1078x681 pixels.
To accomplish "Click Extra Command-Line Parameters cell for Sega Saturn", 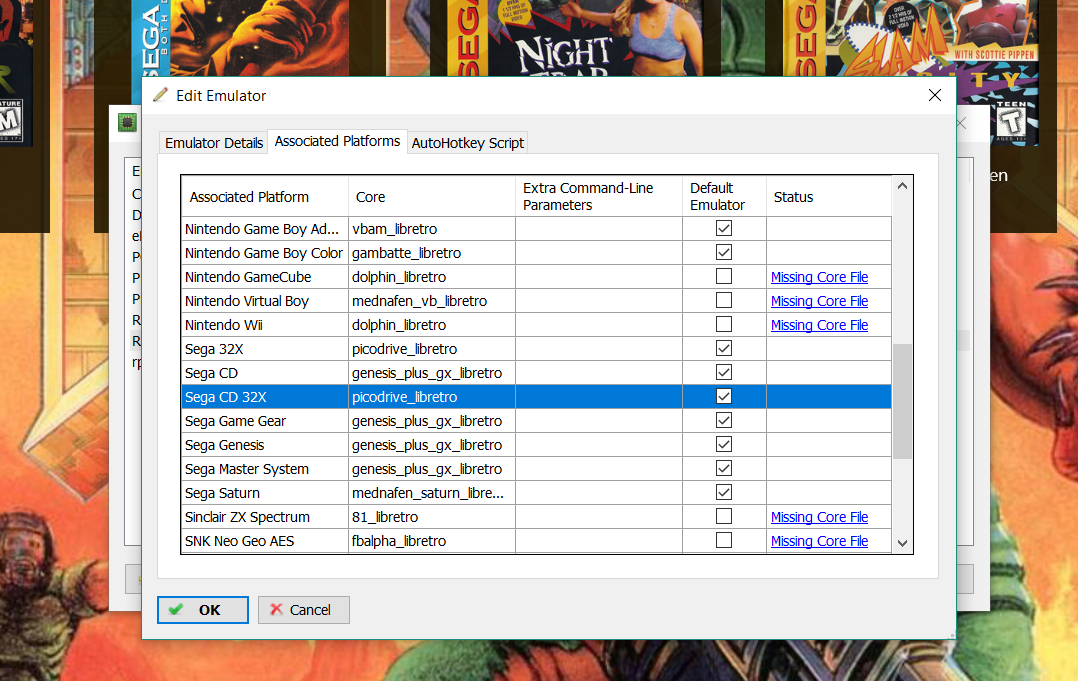I will (x=599, y=493).
